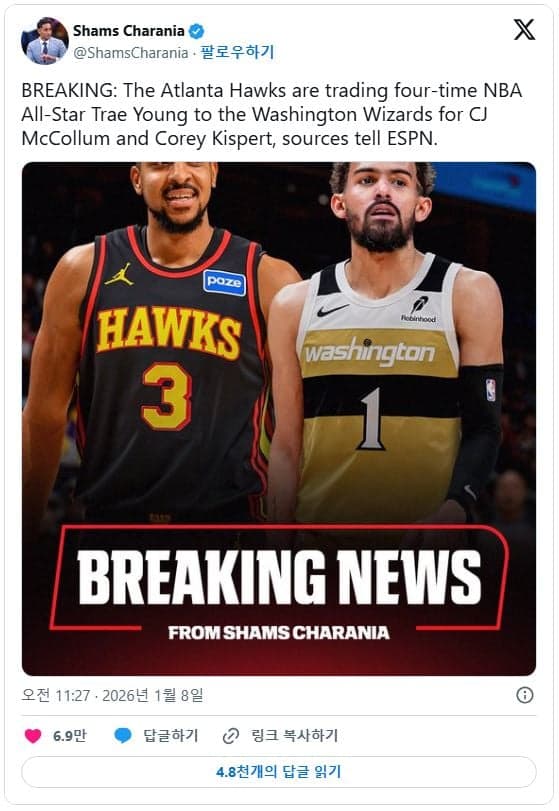Click the Shams Charania display name
Image resolution: width=559 pixels, height=811 pixels.
pyautogui.click(x=129, y=31)
